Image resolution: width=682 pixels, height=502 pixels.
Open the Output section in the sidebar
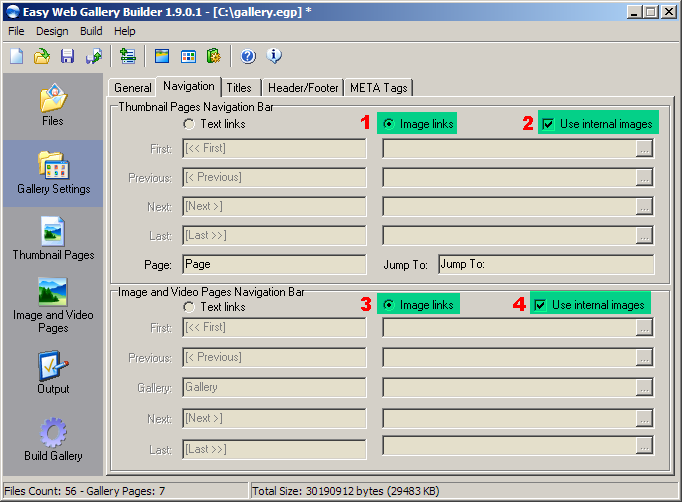tap(53, 373)
